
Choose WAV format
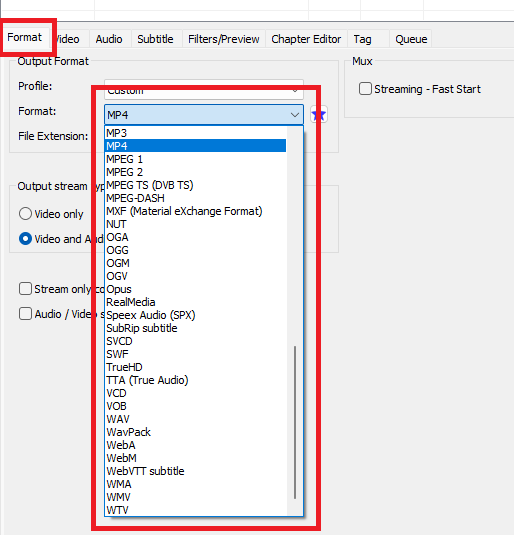[196, 419]
